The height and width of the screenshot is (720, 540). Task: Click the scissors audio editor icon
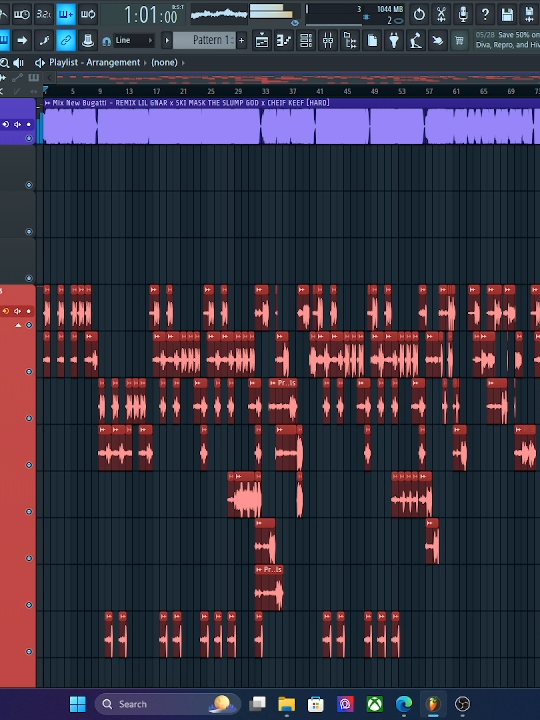pyautogui.click(x=441, y=14)
